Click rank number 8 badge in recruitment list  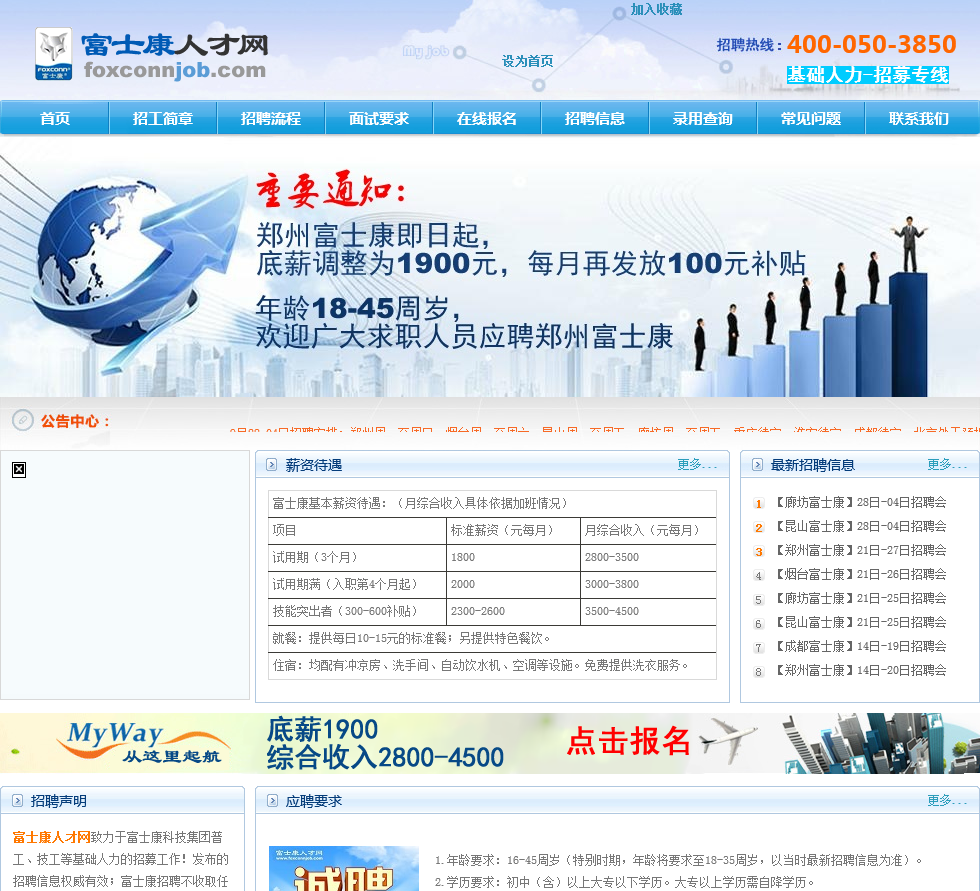tap(758, 672)
